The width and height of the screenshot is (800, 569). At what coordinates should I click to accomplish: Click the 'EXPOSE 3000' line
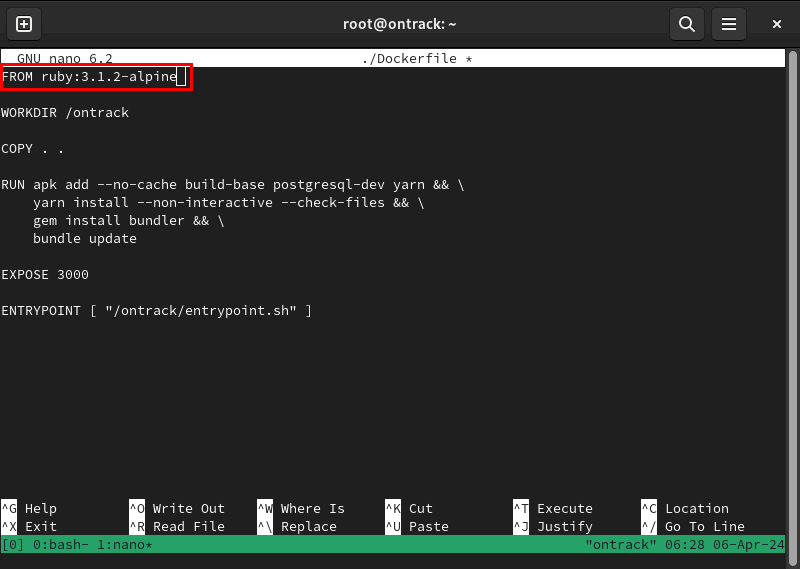(45, 275)
